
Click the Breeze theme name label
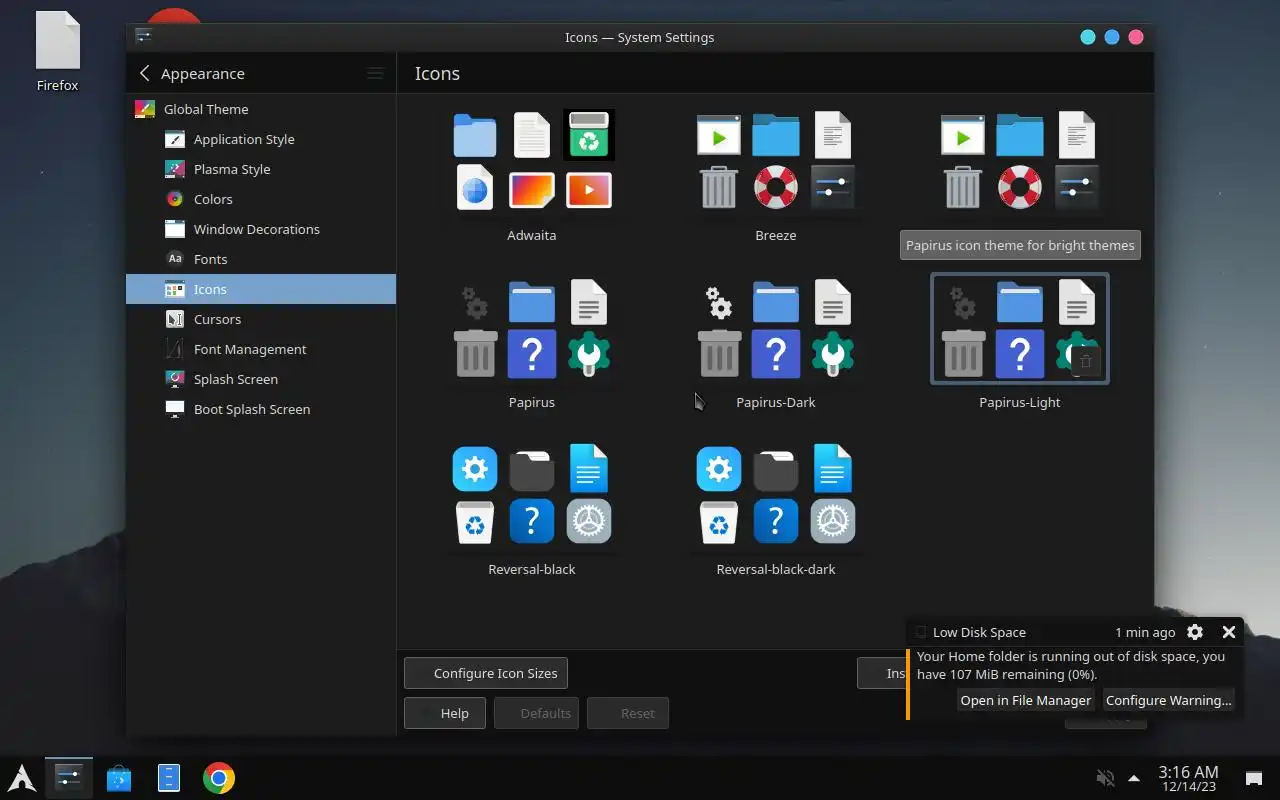(x=776, y=235)
